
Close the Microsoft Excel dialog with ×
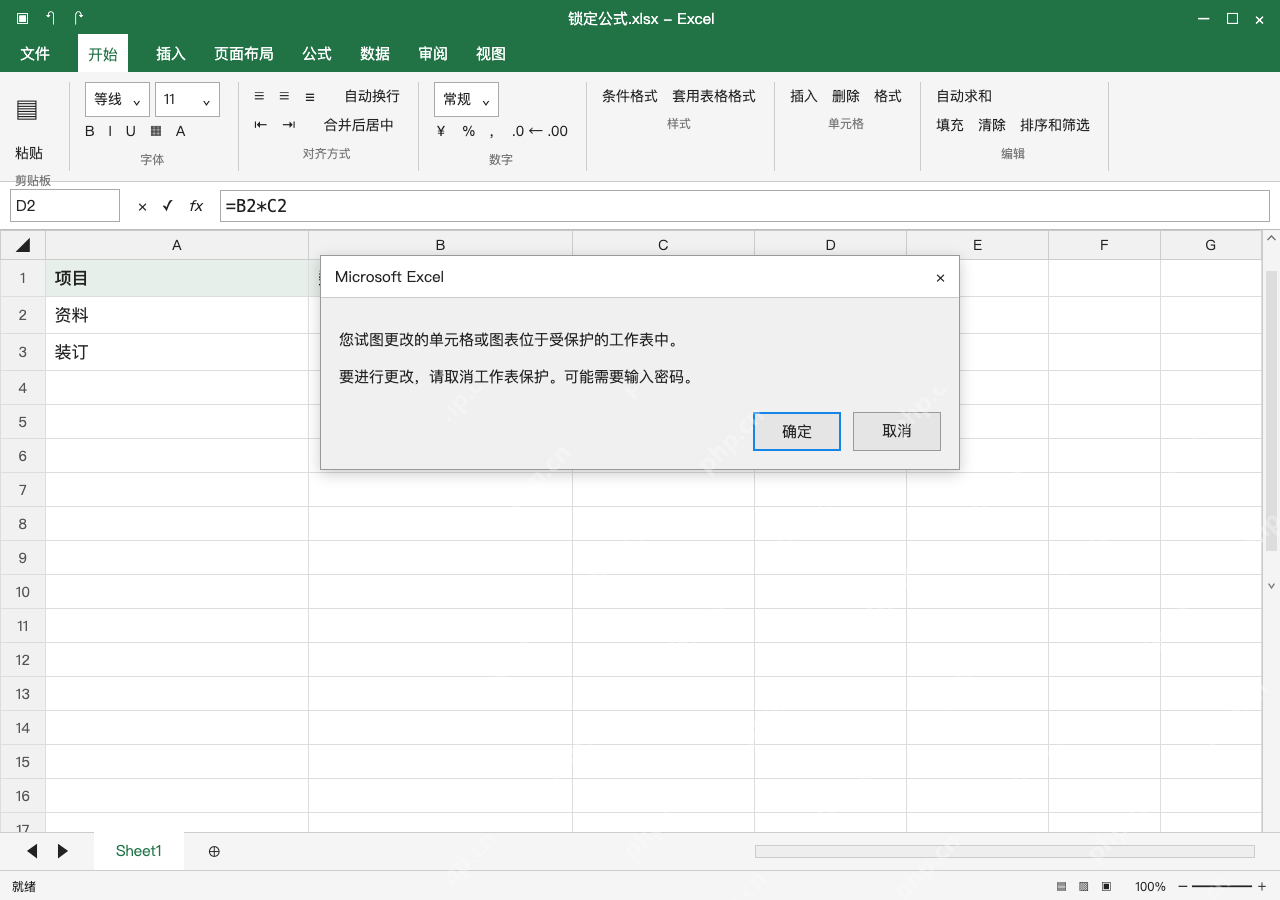(940, 278)
